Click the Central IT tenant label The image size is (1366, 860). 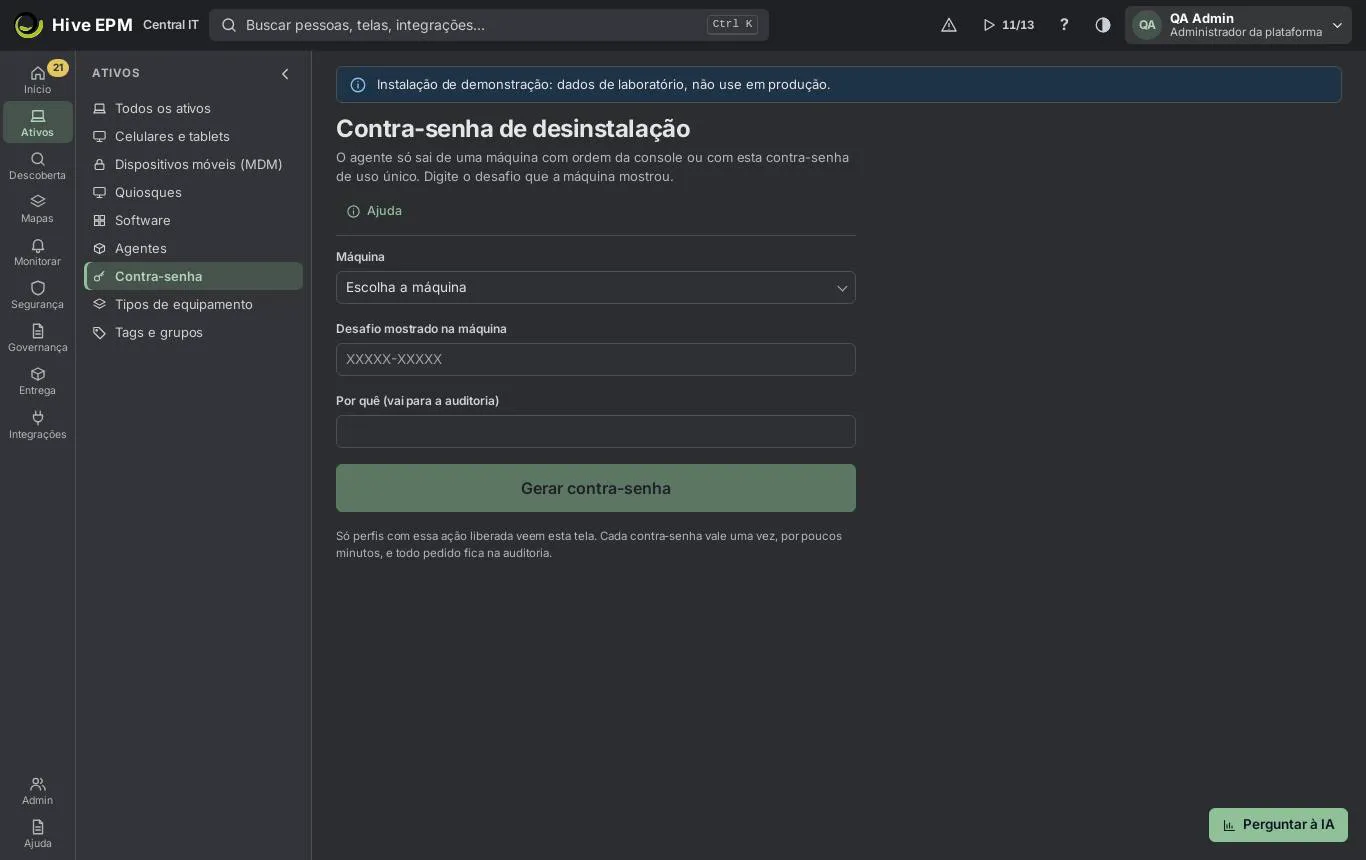point(171,25)
